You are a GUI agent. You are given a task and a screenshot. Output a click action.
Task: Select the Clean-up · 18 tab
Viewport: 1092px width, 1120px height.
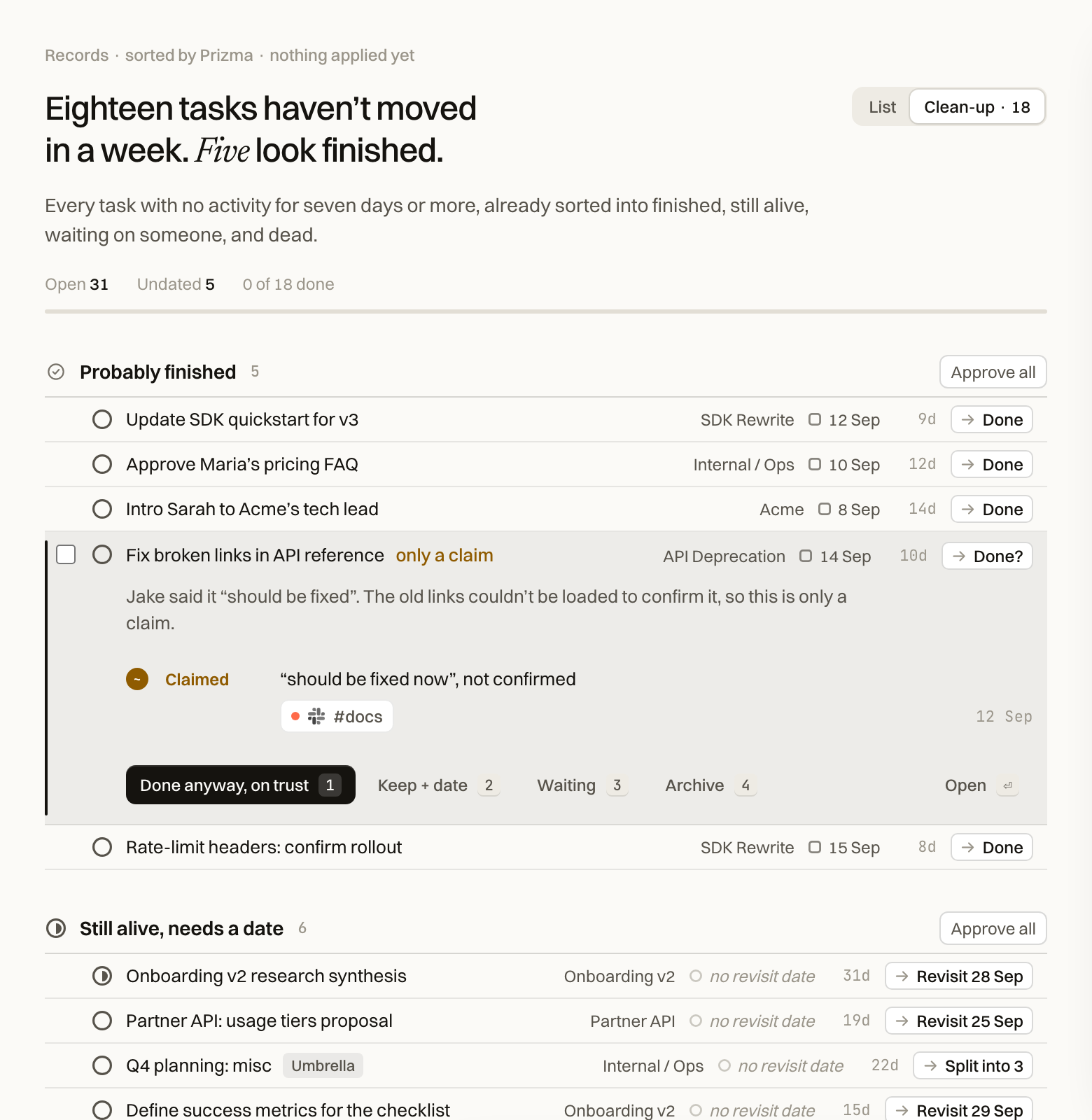click(976, 107)
